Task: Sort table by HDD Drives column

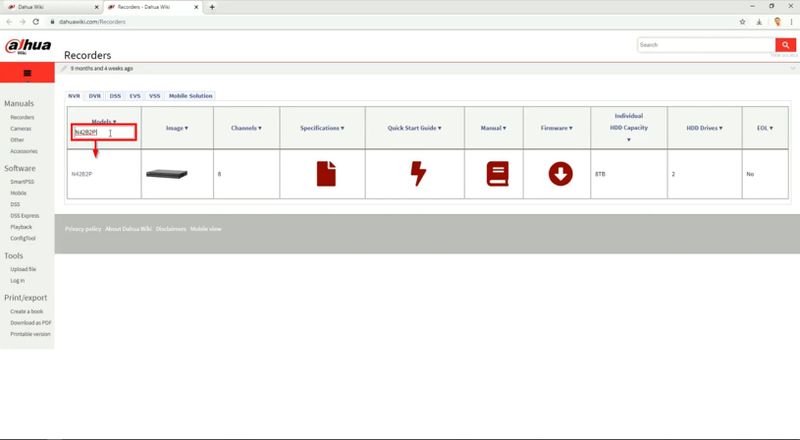Action: pos(704,128)
